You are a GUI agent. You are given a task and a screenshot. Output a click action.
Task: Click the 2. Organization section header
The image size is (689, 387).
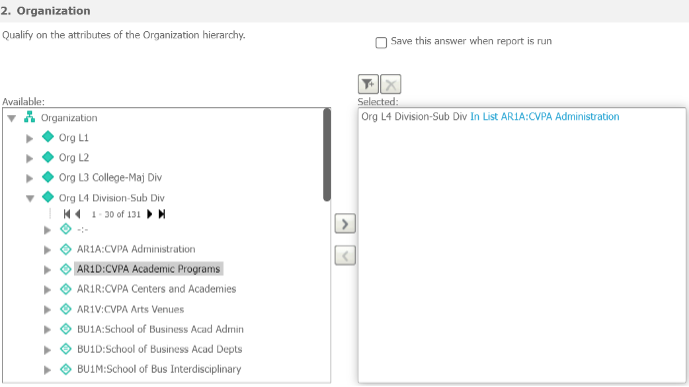pyautogui.click(x=45, y=11)
